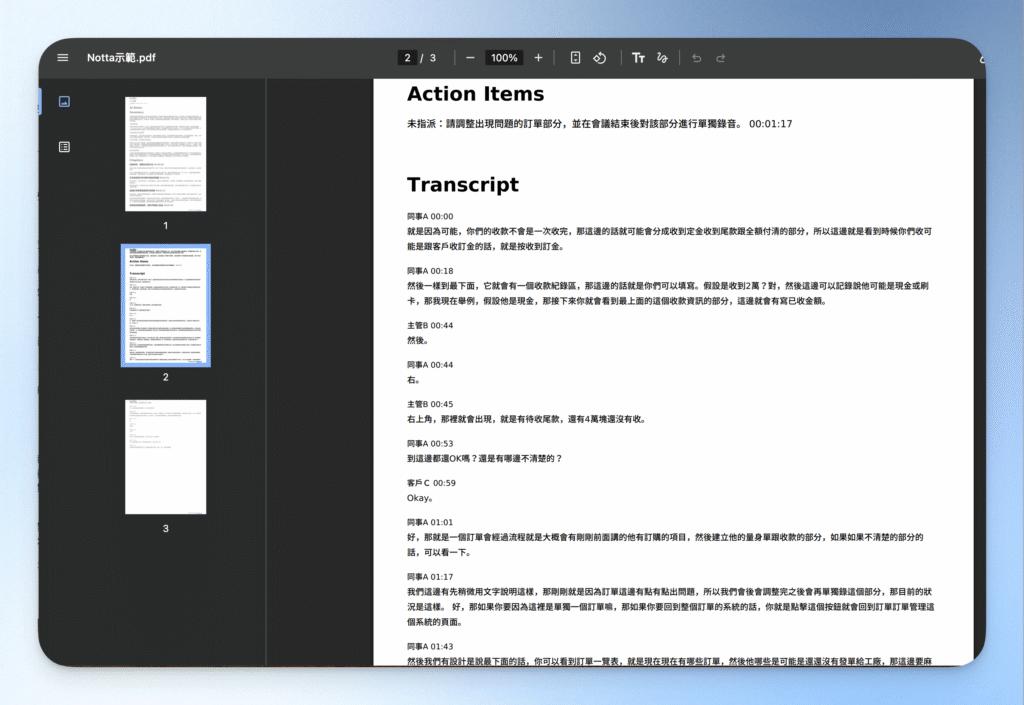Click the "同事A 00:18" speaker label
The height and width of the screenshot is (705, 1024).
[430, 271]
